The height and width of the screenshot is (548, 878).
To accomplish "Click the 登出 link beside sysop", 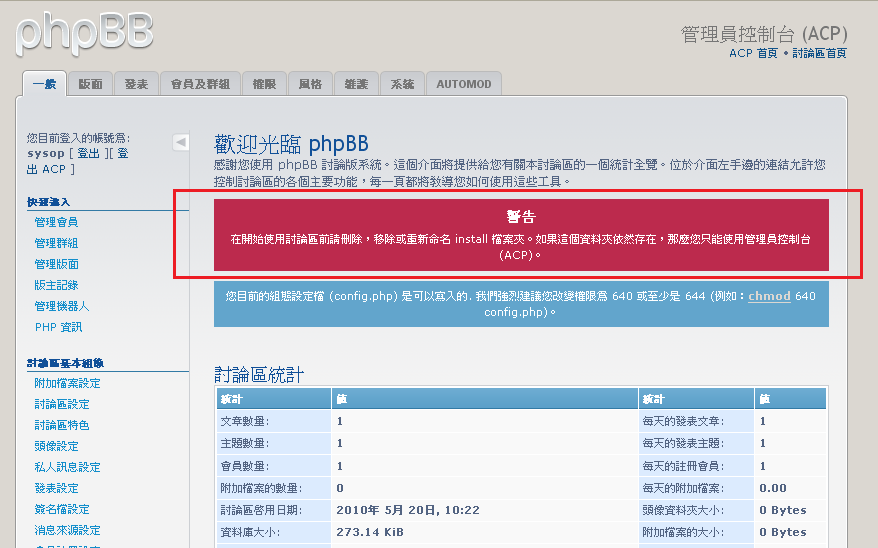I will point(88,154).
